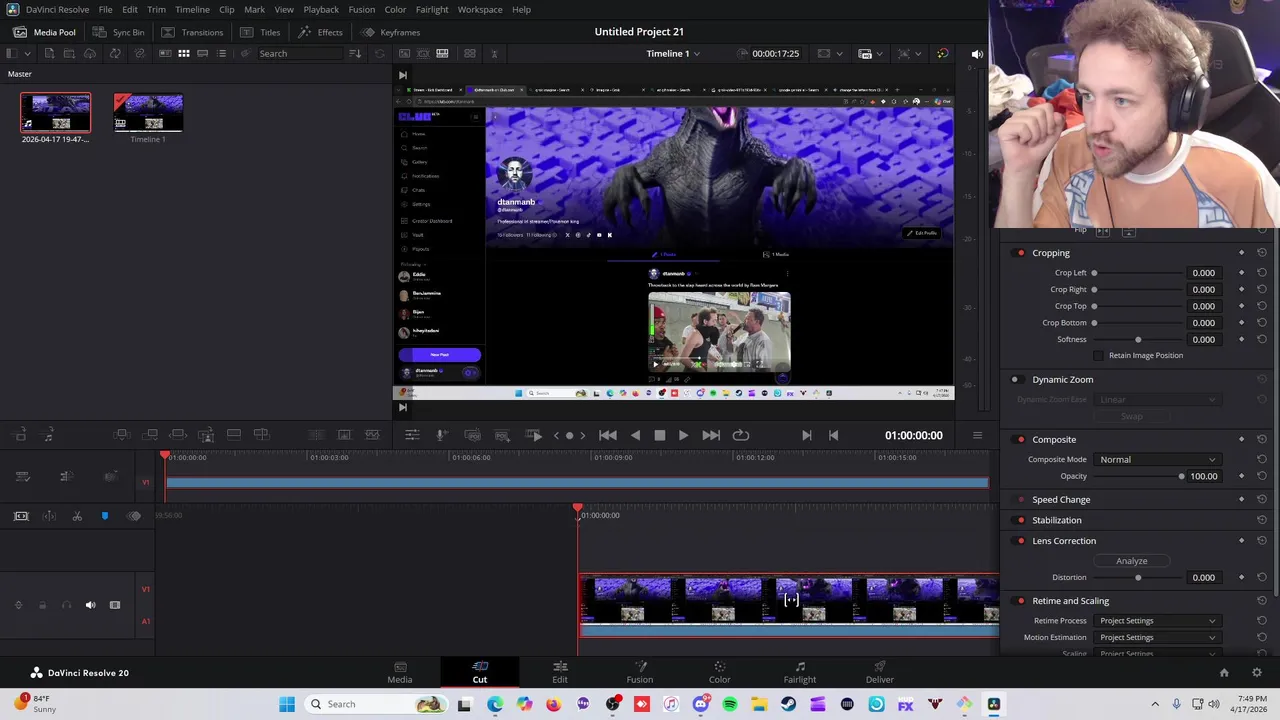Switch to the Edit page

560,672
